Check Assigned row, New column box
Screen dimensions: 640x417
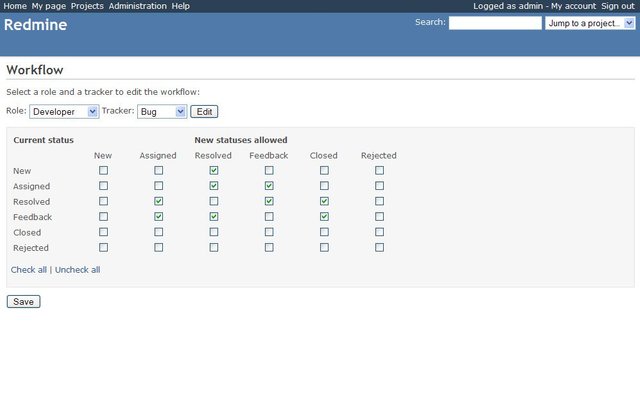point(103,186)
